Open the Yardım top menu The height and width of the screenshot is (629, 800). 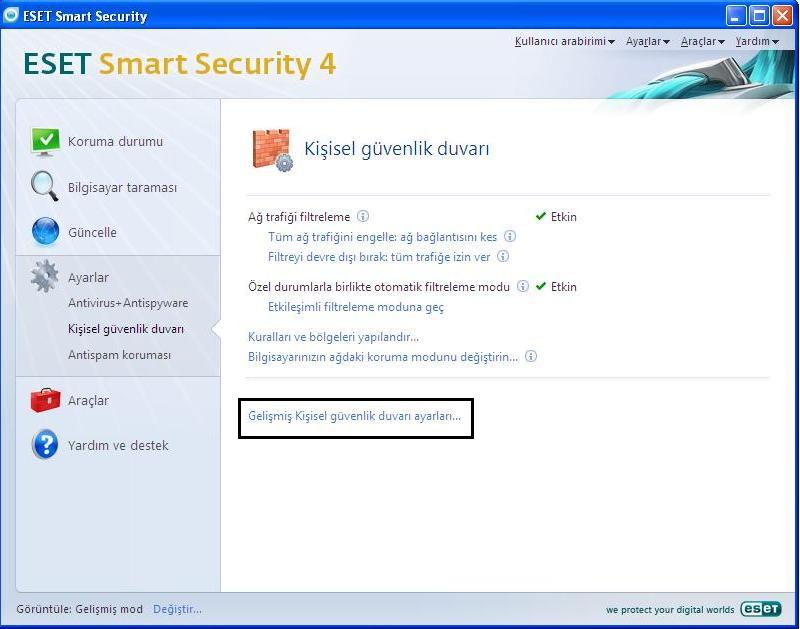click(757, 41)
